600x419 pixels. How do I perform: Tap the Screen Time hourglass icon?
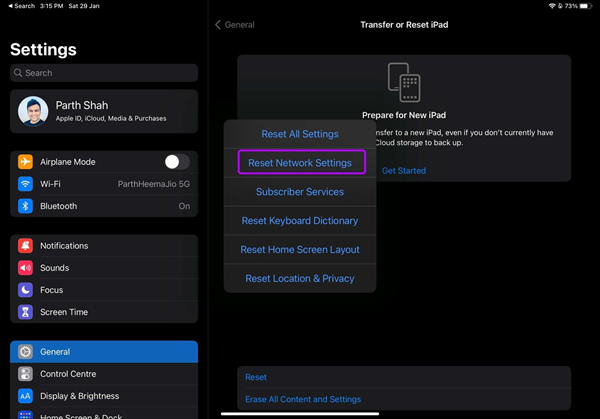25,312
